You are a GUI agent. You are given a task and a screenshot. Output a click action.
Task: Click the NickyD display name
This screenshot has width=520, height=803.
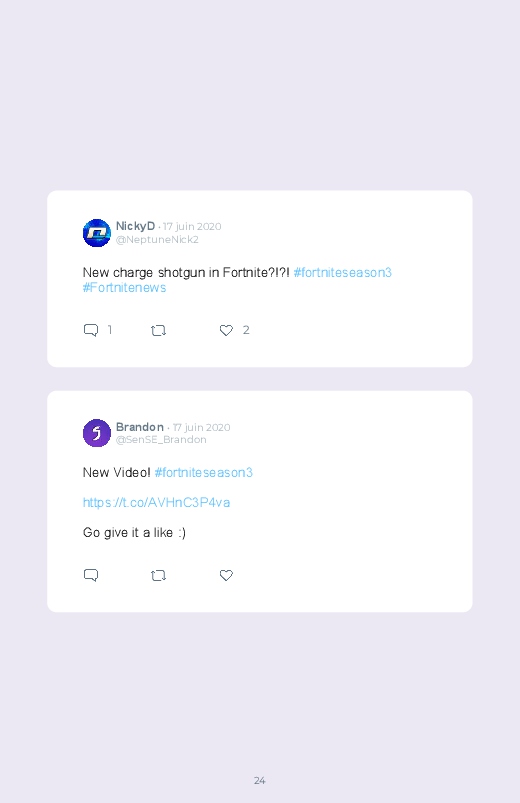(x=135, y=226)
